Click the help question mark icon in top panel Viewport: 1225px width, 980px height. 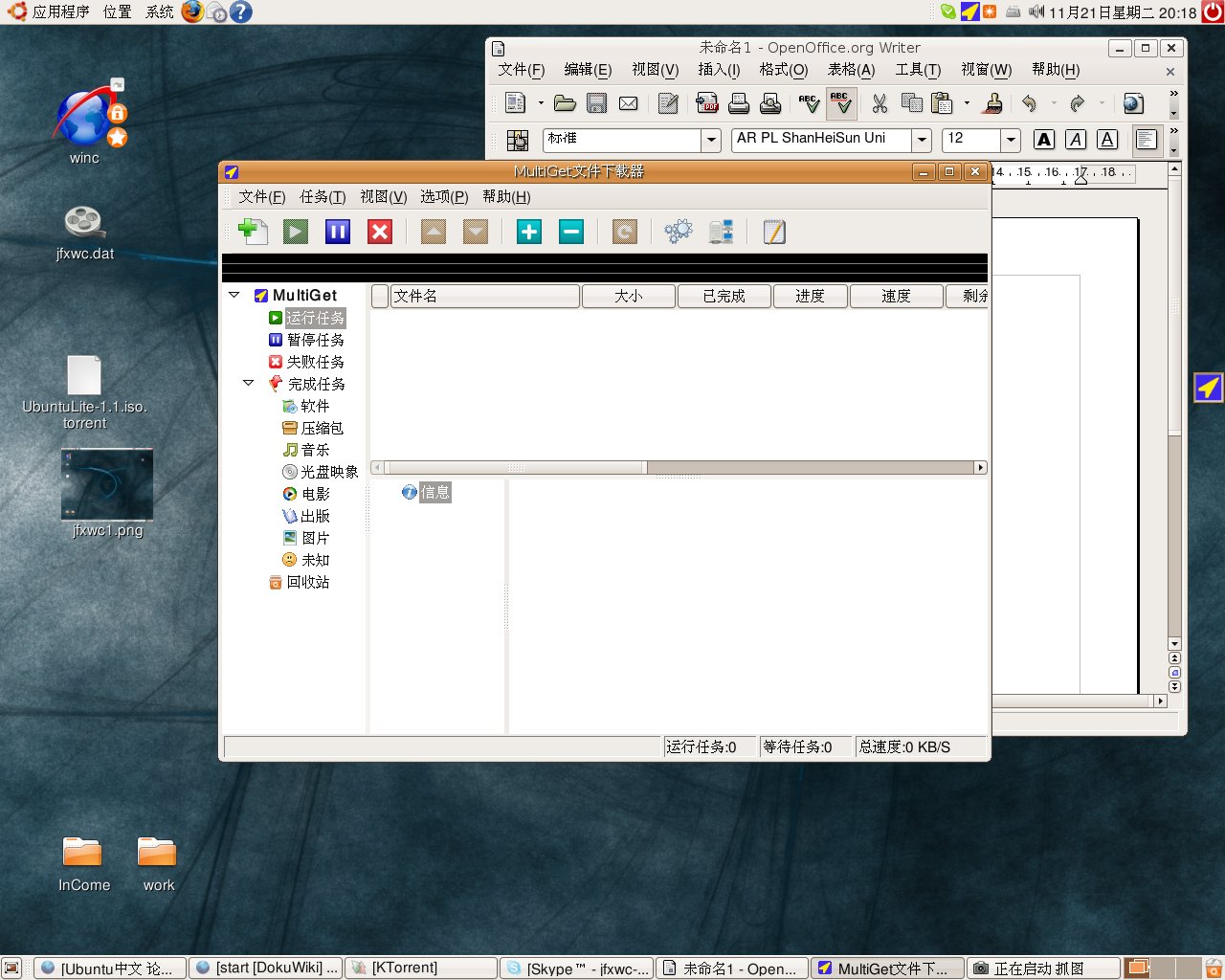(x=241, y=11)
